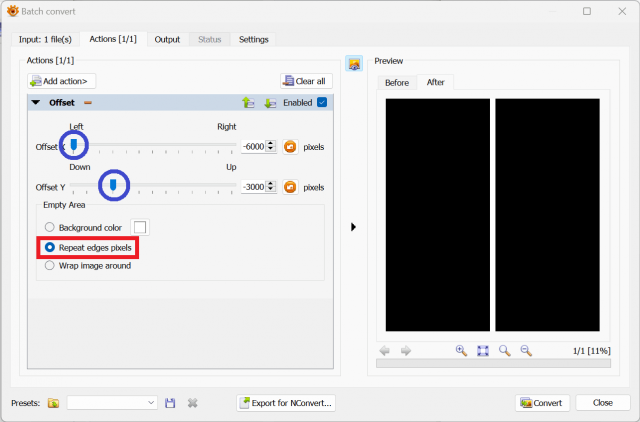Collapse preview panel with arrow
This screenshot has width=640, height=422.
click(x=353, y=227)
